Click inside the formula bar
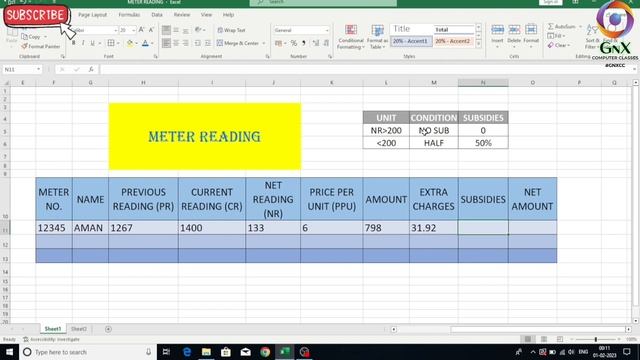Viewport: 640px width, 360px height. [367, 69]
